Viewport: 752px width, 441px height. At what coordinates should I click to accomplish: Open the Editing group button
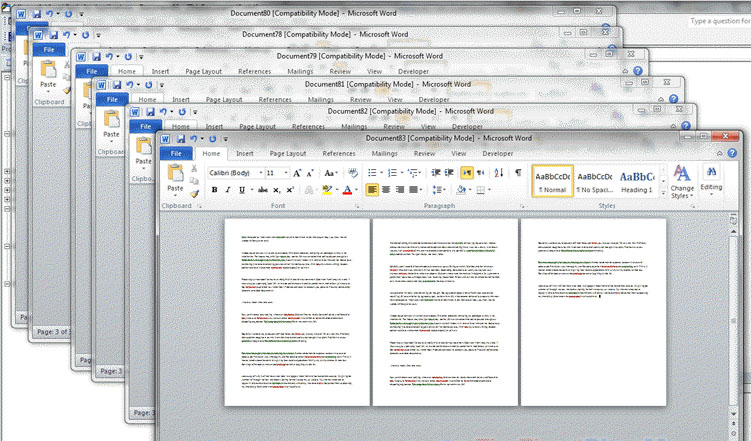click(x=711, y=180)
